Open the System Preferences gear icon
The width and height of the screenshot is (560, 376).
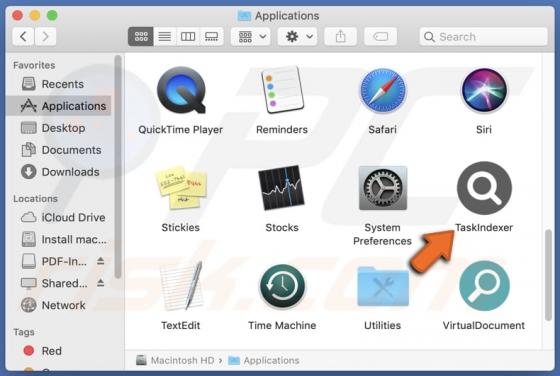382,188
